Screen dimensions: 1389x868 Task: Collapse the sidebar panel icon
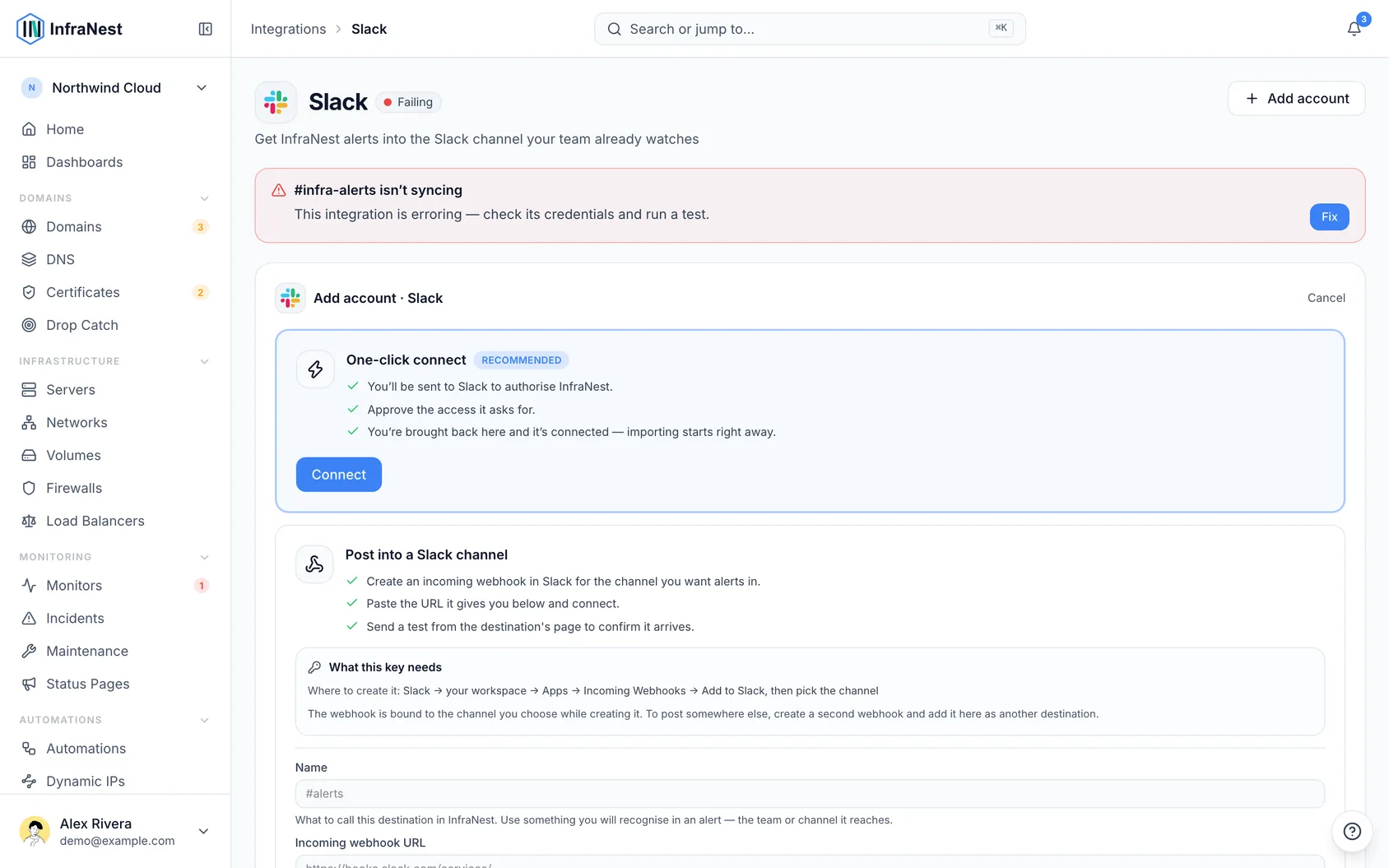coord(206,29)
